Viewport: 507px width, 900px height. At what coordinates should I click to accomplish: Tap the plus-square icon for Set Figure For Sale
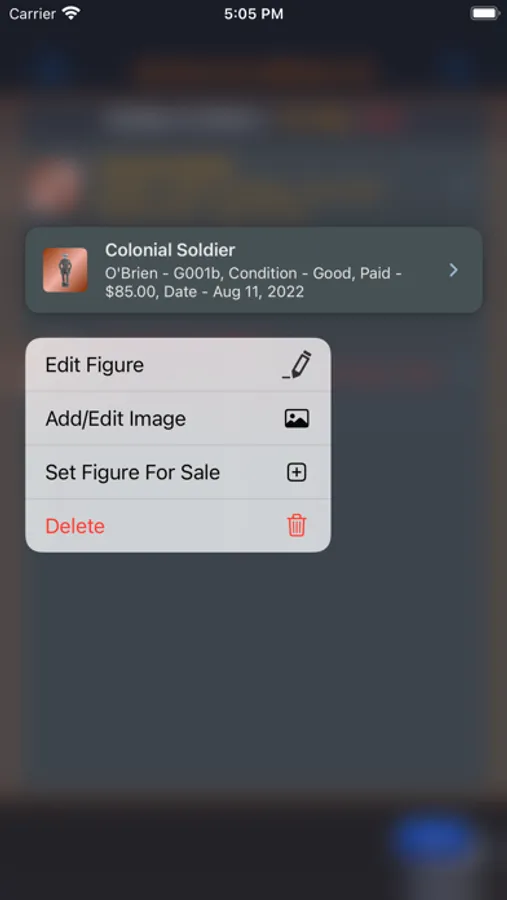[x=297, y=472]
